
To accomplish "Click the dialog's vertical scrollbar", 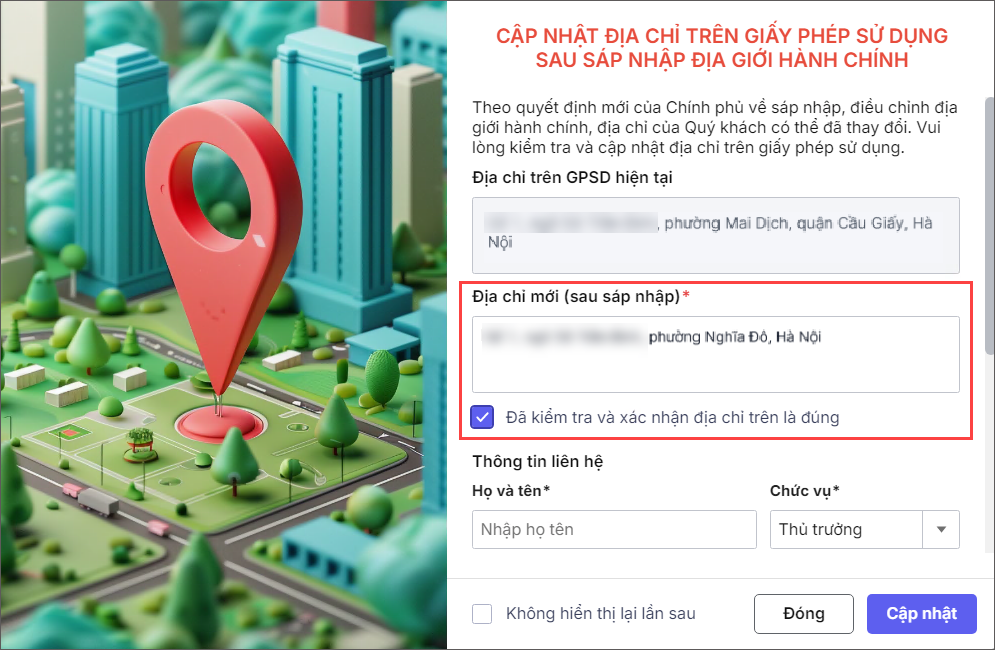I will (x=989, y=225).
